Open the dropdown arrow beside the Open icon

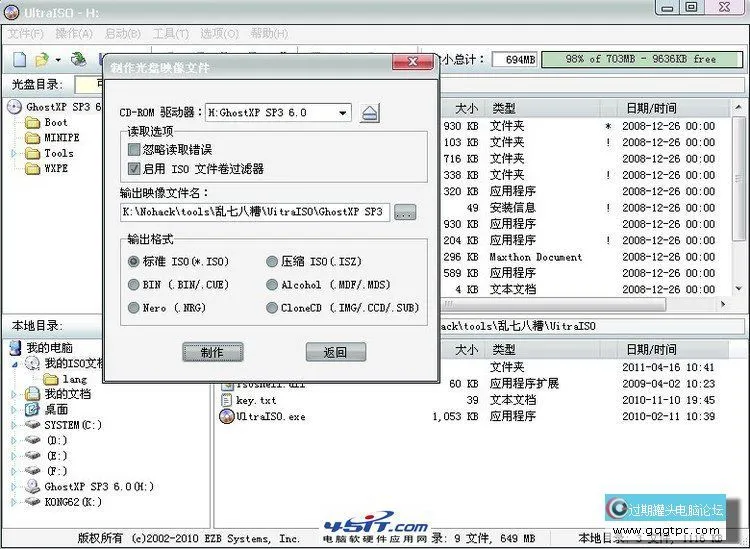click(58, 60)
